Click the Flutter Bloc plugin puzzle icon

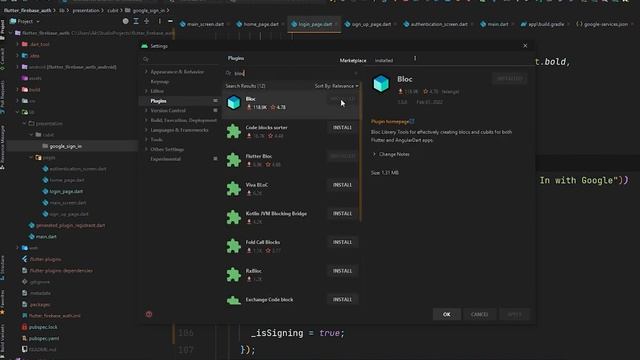(234, 160)
